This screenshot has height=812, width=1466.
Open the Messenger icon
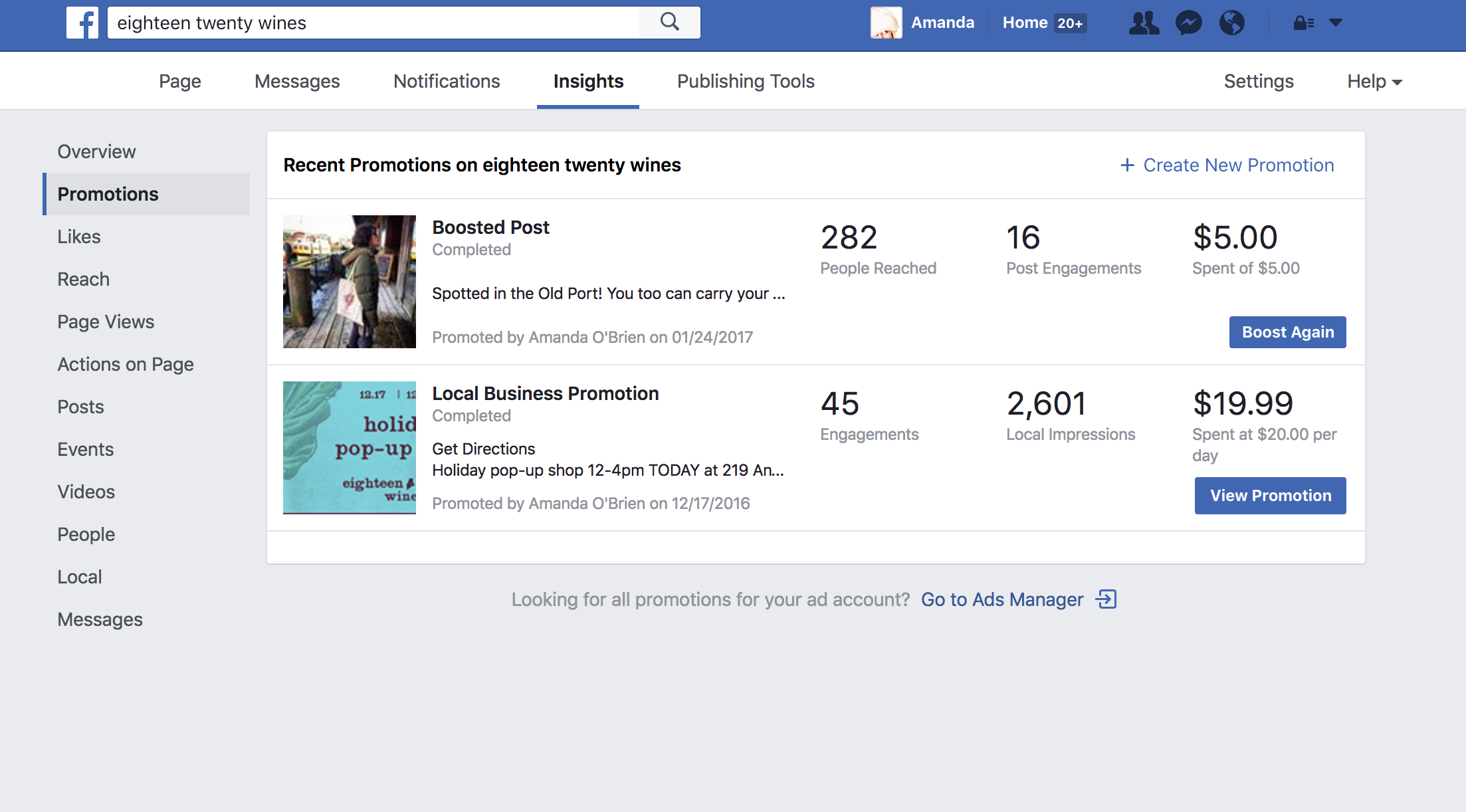coord(1188,23)
